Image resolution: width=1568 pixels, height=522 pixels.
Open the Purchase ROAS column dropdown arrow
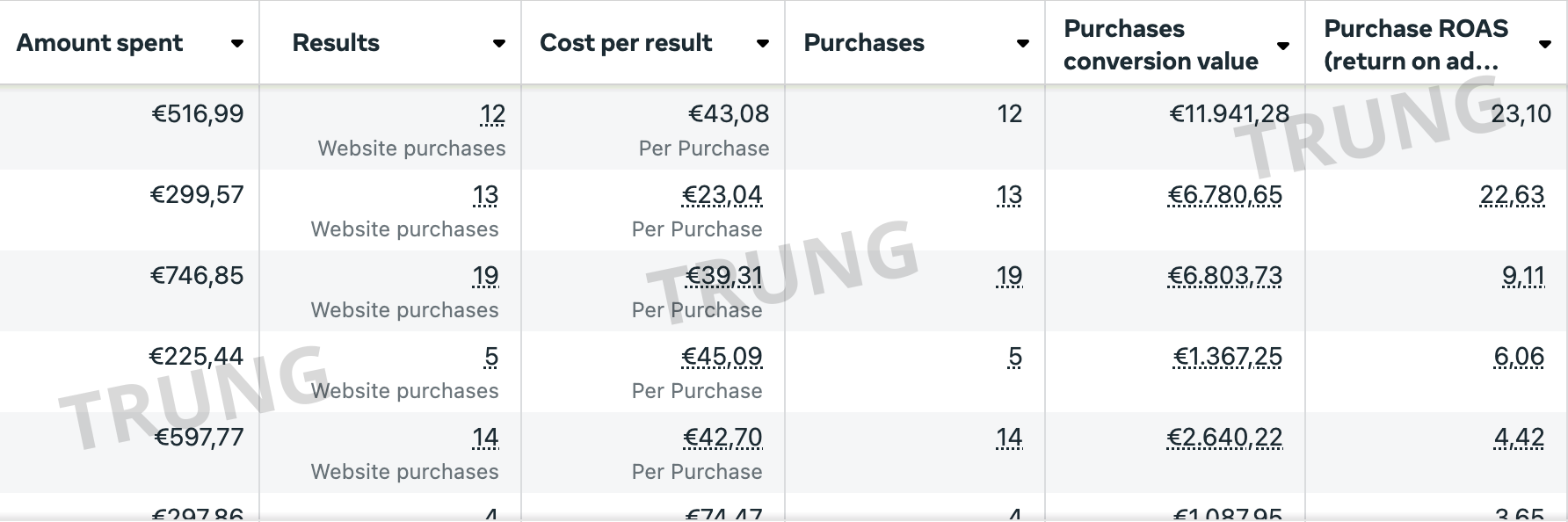pos(1544,45)
